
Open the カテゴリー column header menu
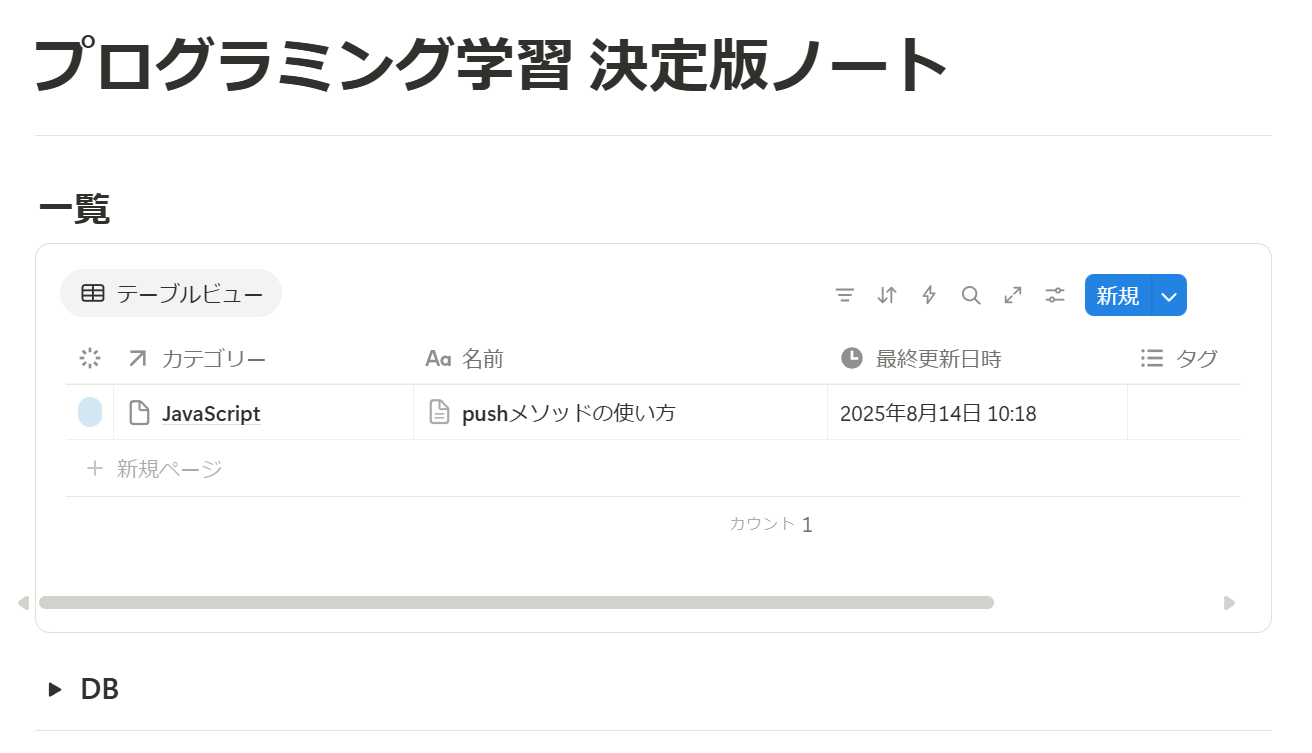213,358
